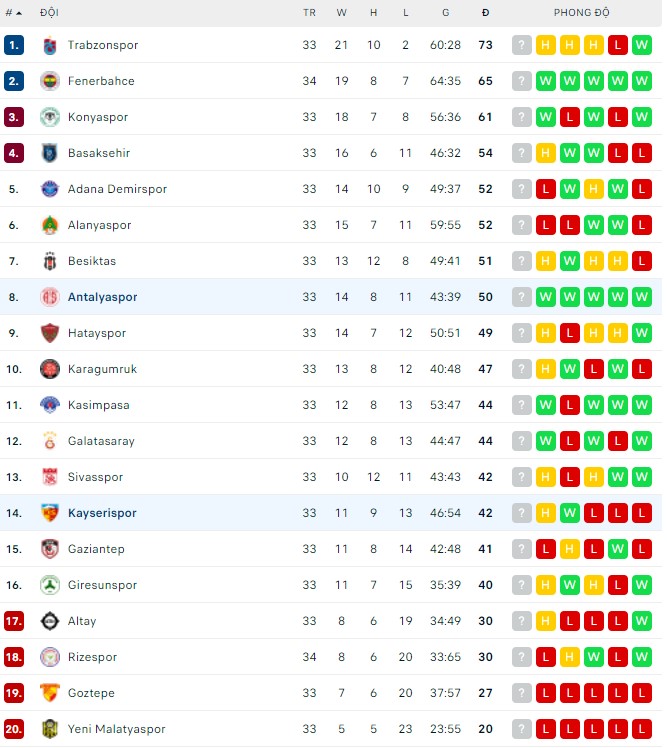The width and height of the screenshot is (667, 748).
Task: Click the Galatasaray team logo
Action: tap(50, 441)
